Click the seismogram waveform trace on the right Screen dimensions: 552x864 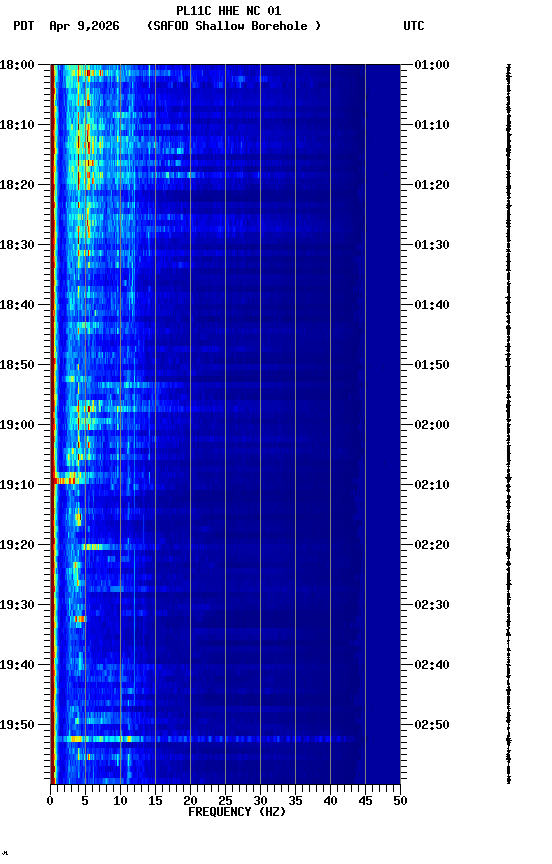point(508,424)
